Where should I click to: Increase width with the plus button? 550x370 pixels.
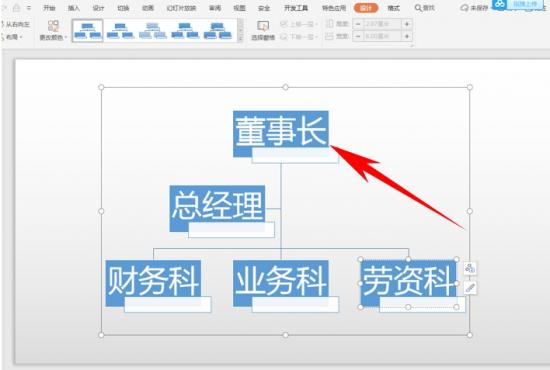click(407, 36)
